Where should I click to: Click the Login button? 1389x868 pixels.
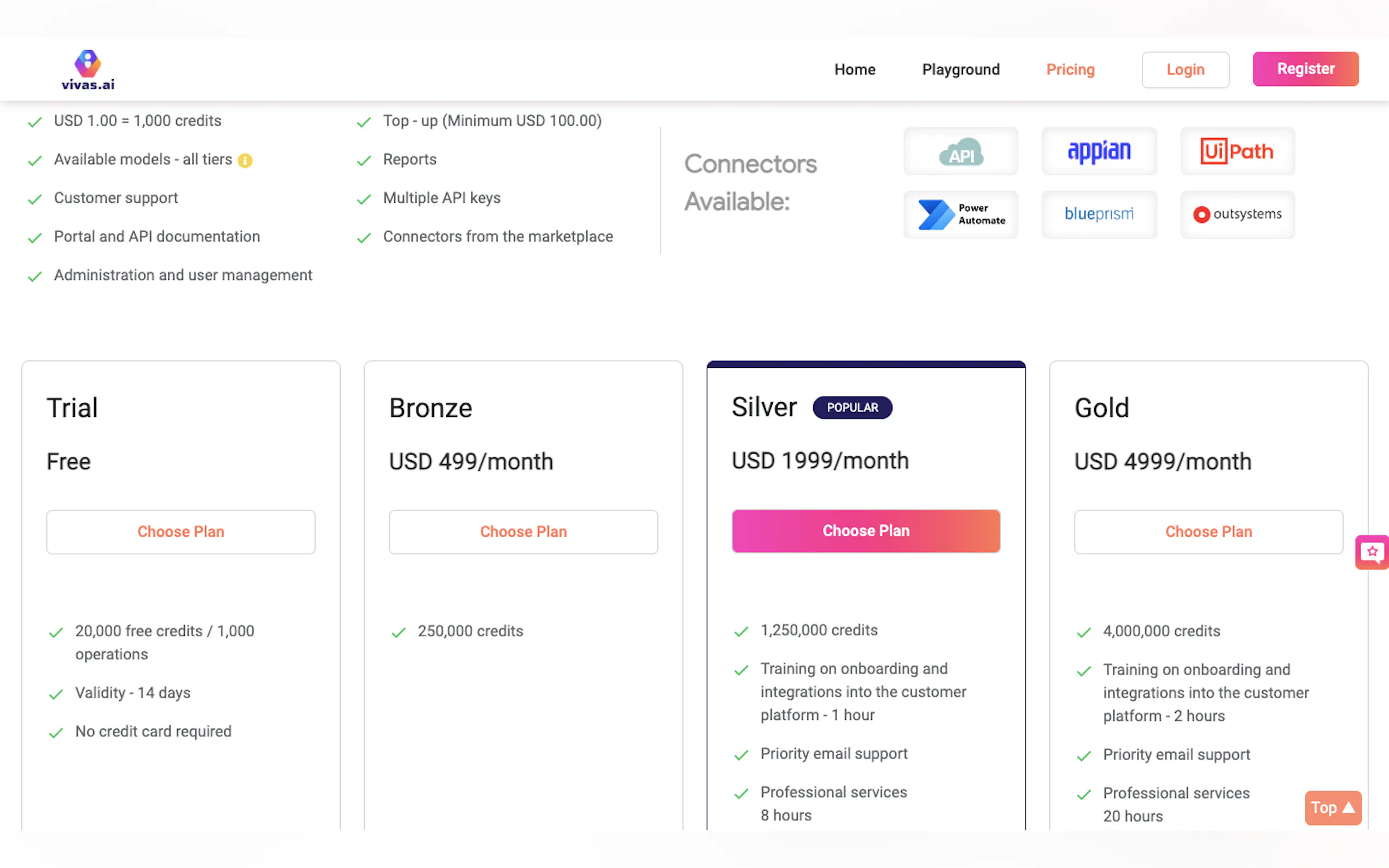pos(1185,69)
